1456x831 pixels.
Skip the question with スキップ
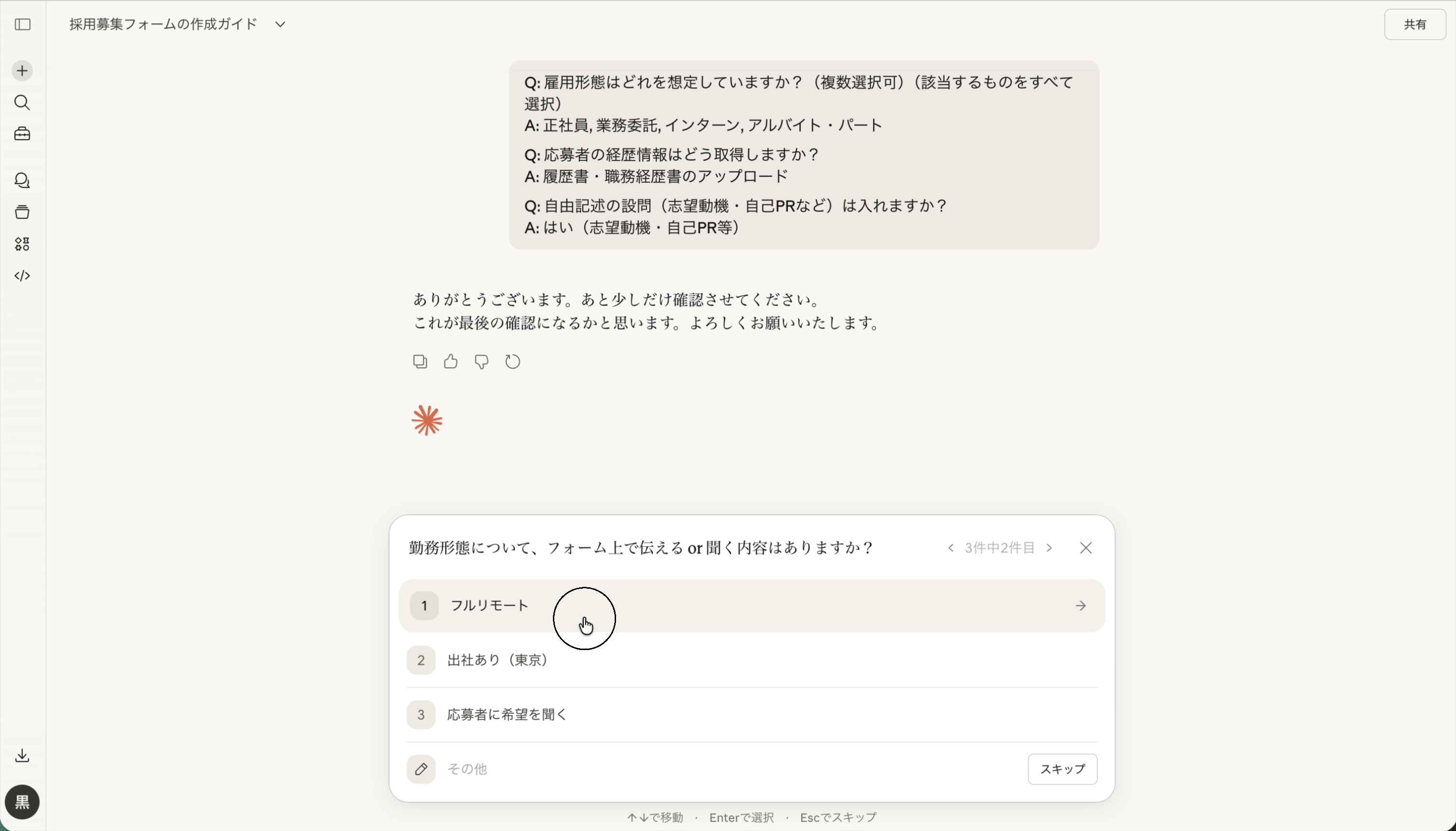[x=1062, y=769]
